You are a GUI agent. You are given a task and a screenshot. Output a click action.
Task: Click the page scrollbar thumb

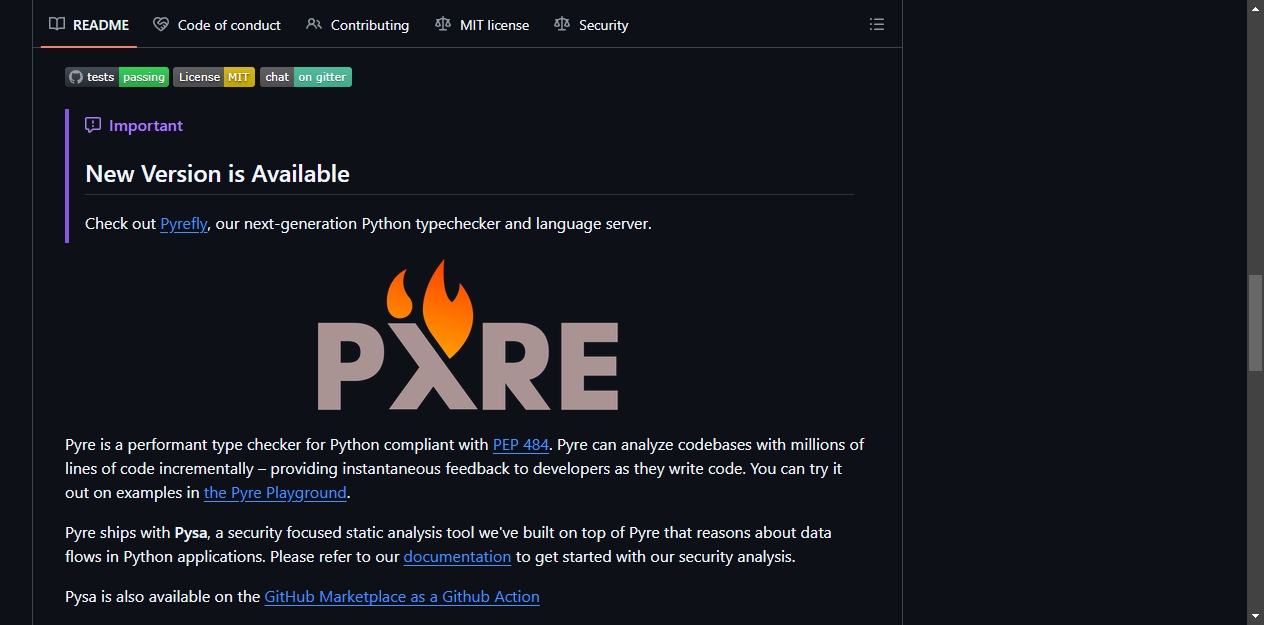coord(1255,322)
